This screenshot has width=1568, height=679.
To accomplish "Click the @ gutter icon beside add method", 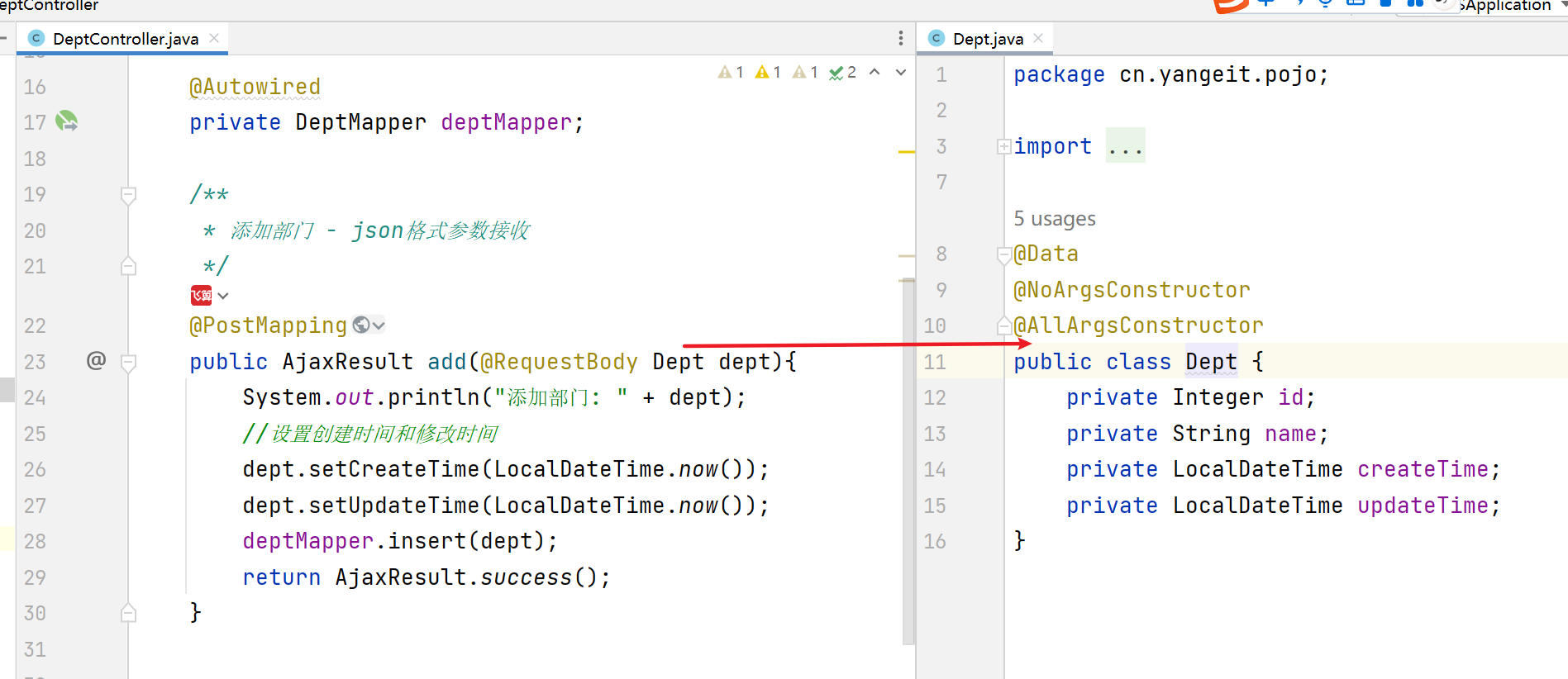I will tap(96, 360).
